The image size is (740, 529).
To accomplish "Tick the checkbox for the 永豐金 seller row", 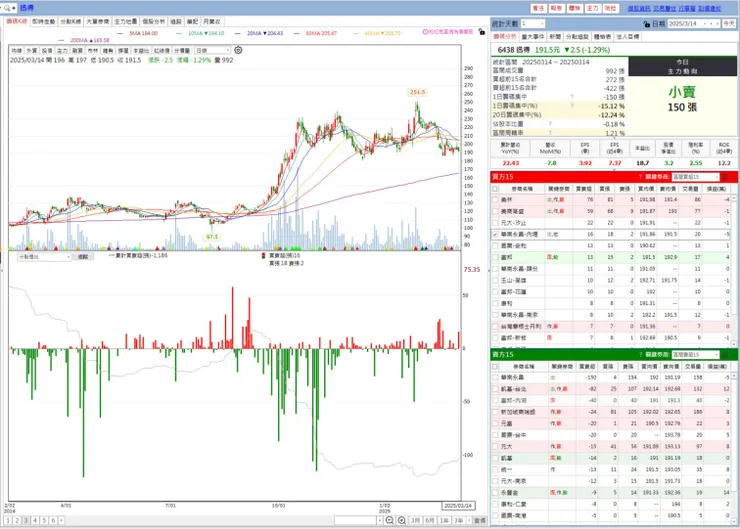I will pos(495,493).
